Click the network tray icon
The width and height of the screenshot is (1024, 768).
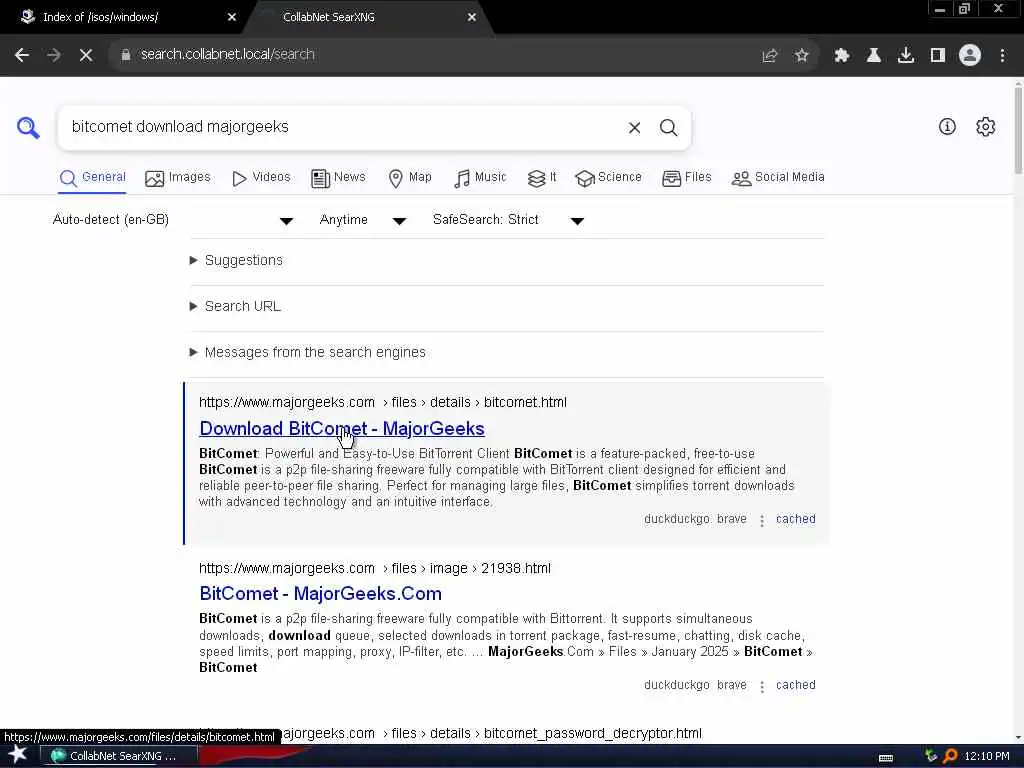tap(931, 756)
